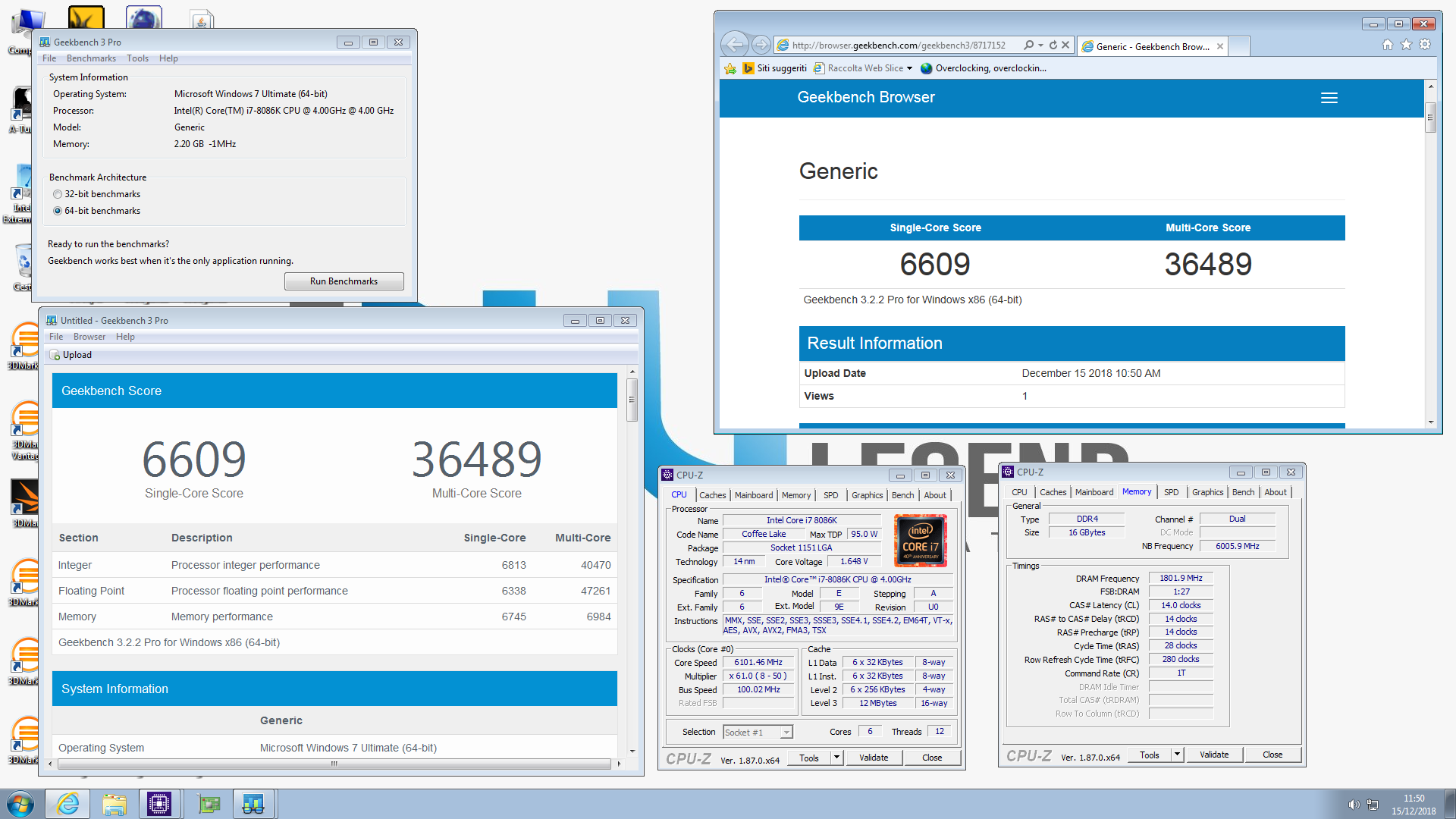Screen dimensions: 1456x819
Task: Open File menu in Geekbench 3 Pro
Action: point(49,58)
